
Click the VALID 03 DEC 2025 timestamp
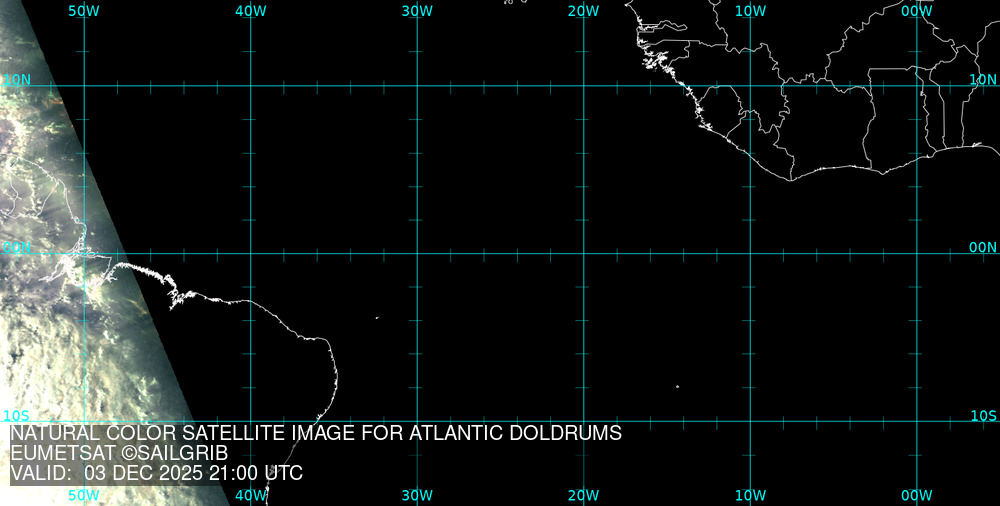point(156,473)
